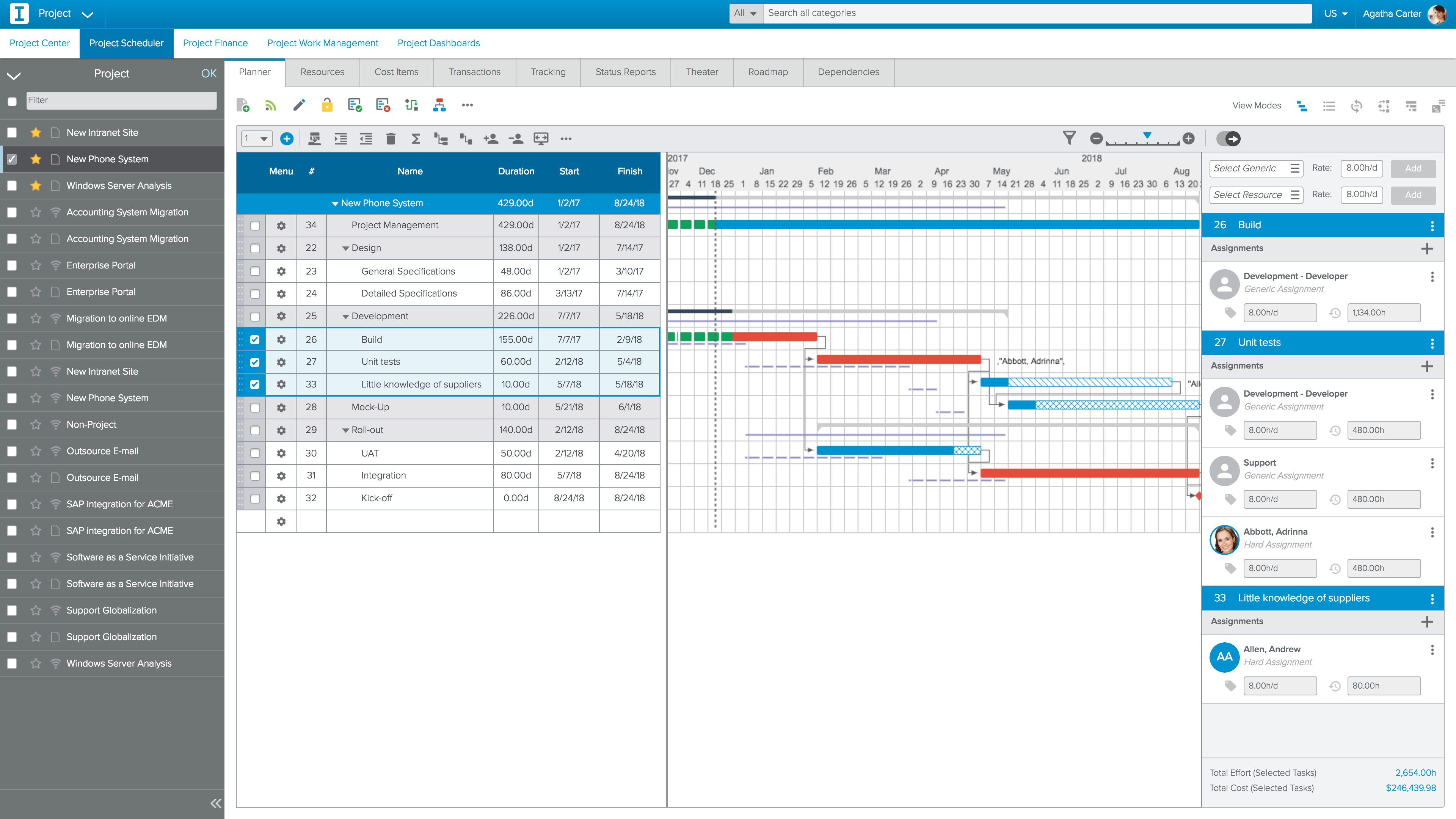The height and width of the screenshot is (819, 1456).
Task: Click the filter funnel icon
Action: [1069, 138]
